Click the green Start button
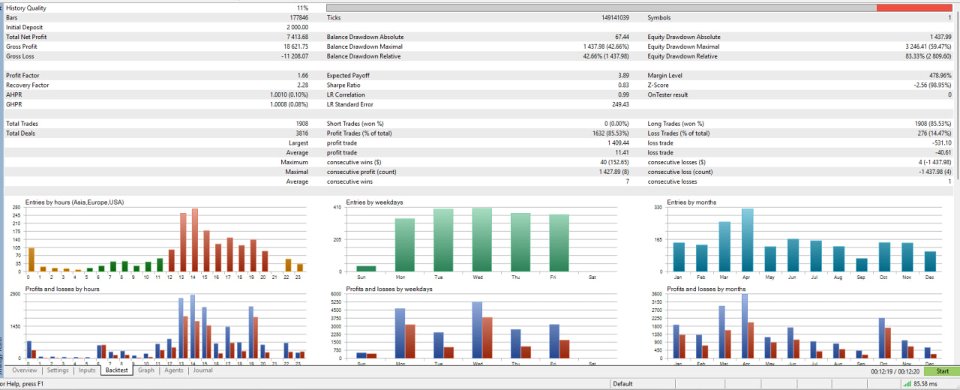Screen dimensions: 960x390 (942, 371)
